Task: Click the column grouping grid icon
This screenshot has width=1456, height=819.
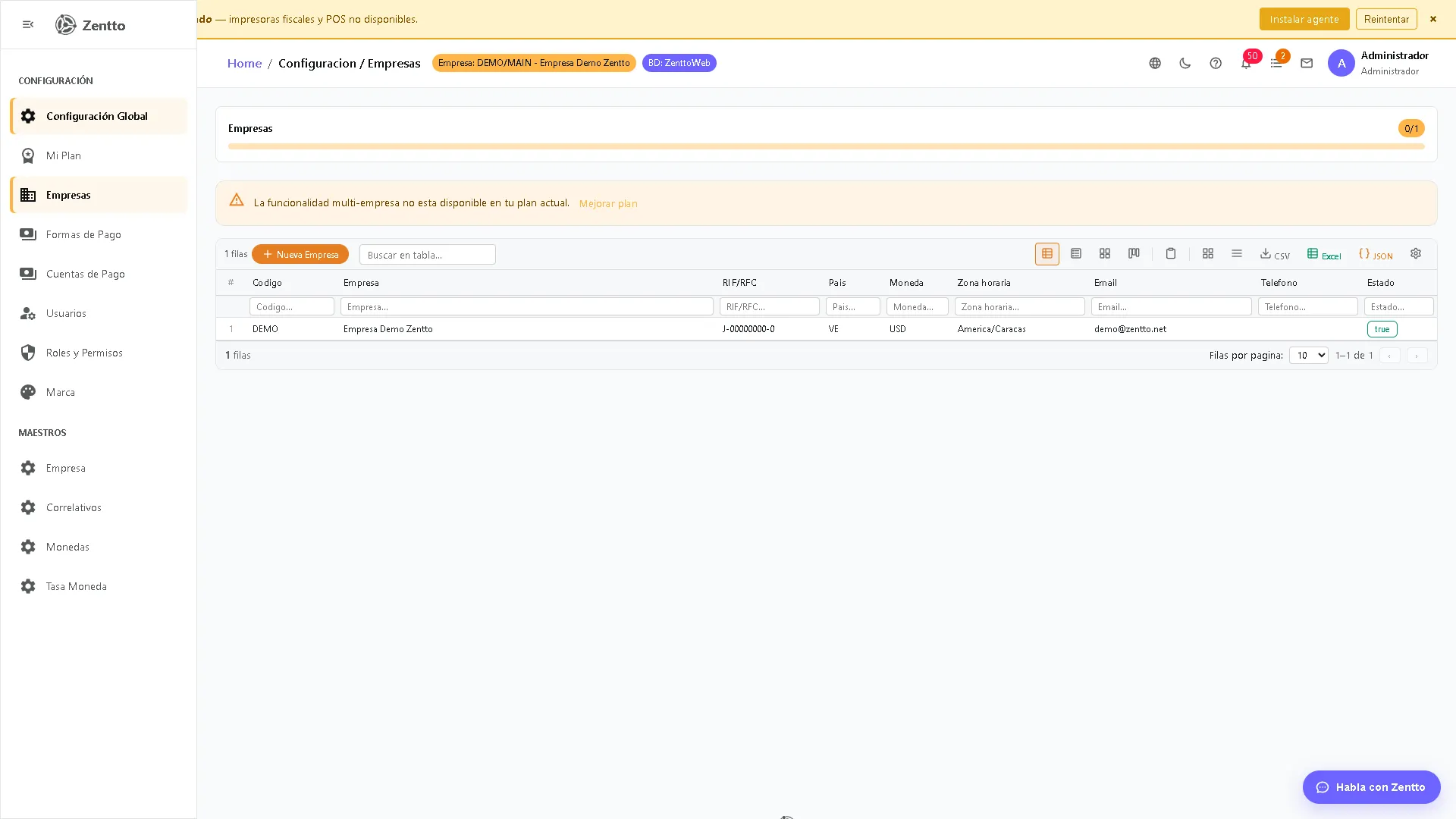Action: point(1208,254)
